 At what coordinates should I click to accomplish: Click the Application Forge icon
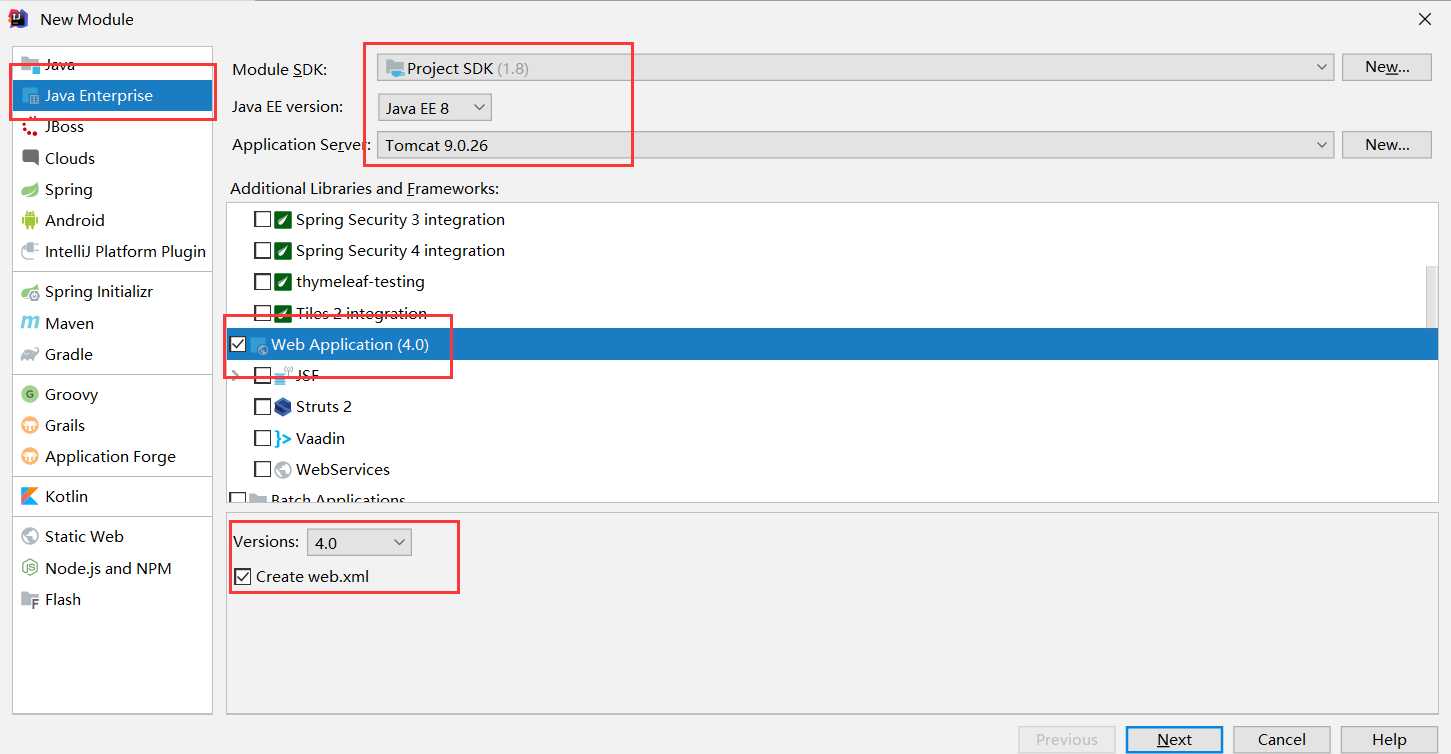30,457
